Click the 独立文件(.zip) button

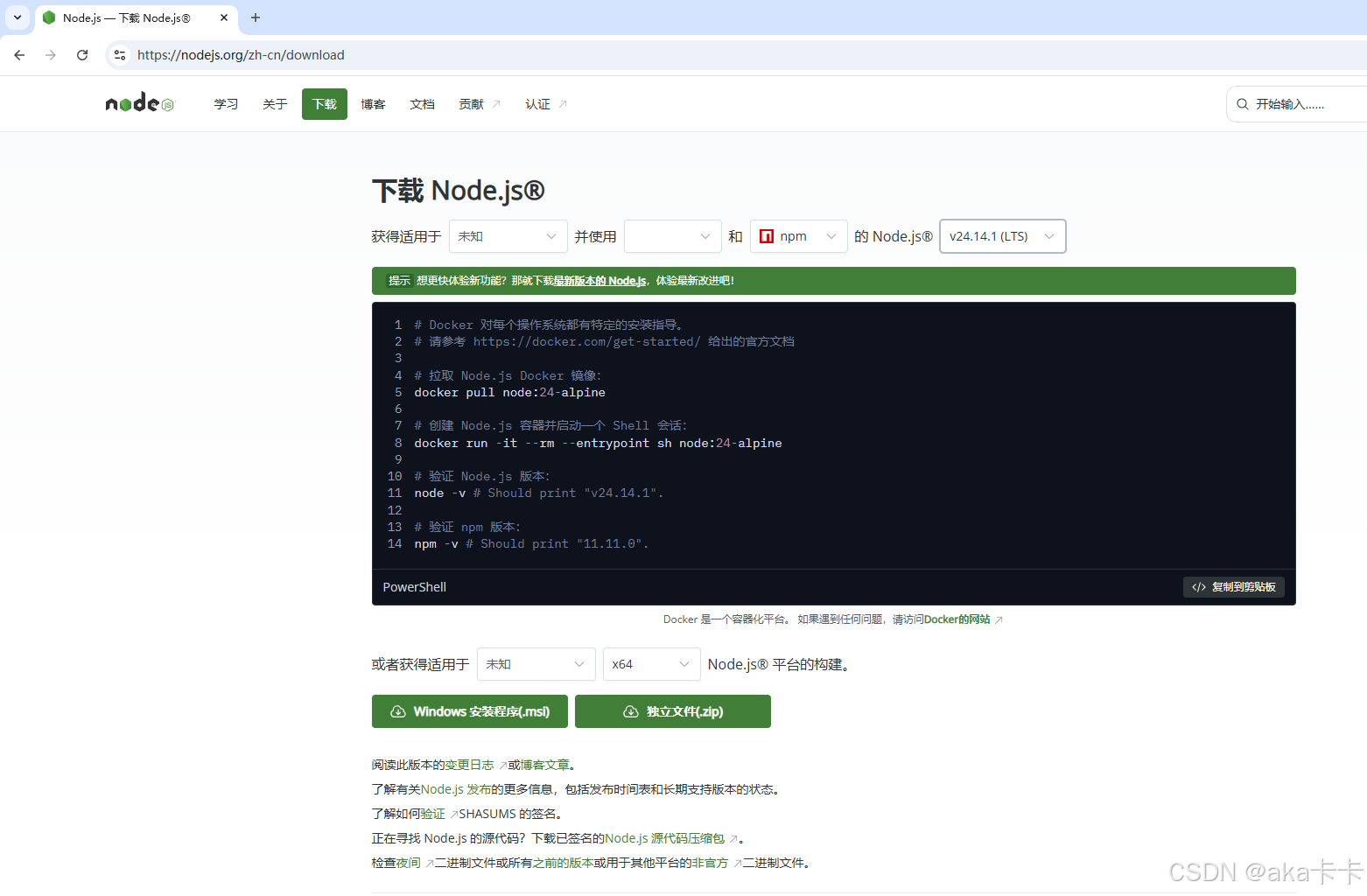[x=673, y=711]
